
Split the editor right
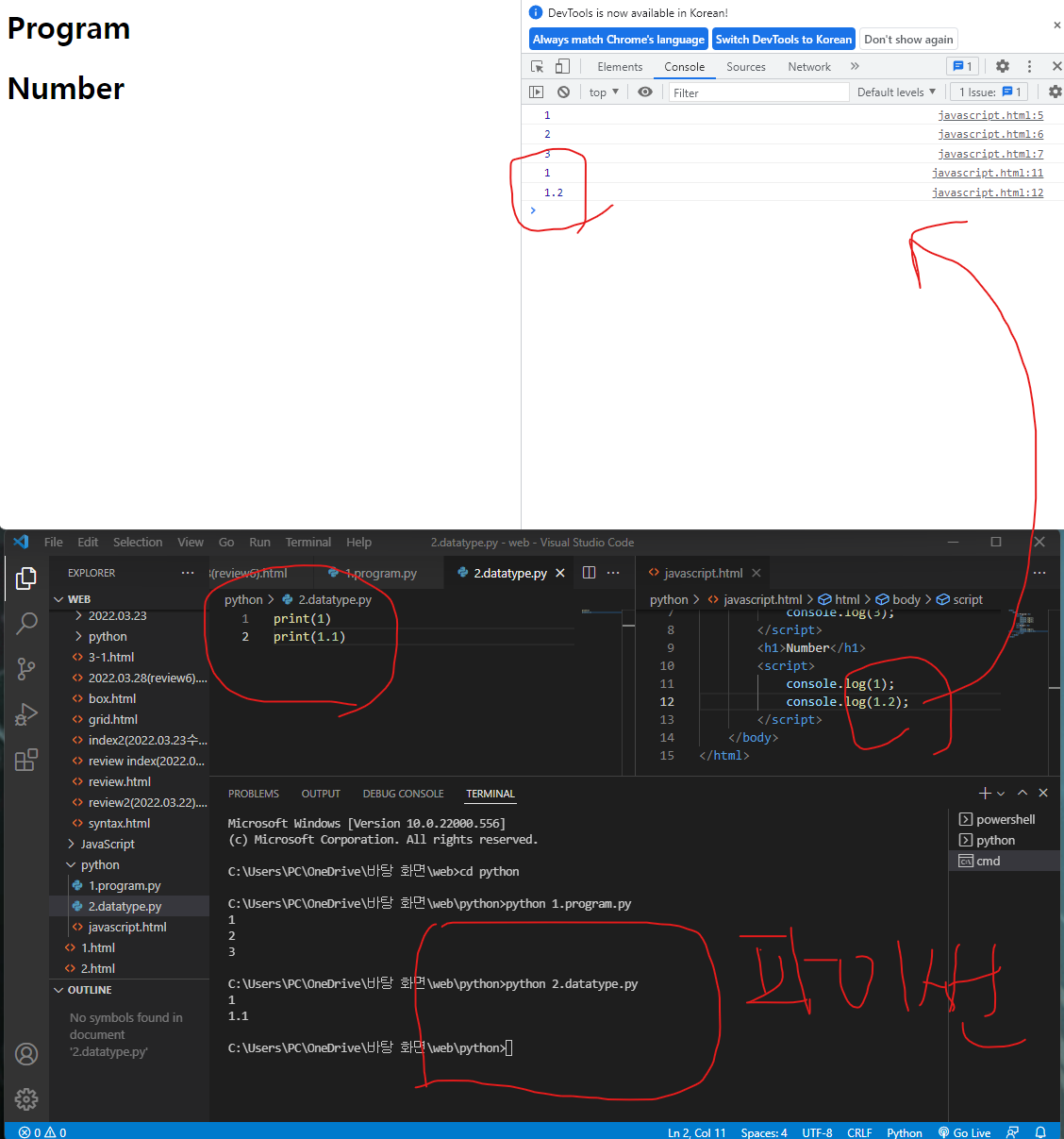[589, 573]
